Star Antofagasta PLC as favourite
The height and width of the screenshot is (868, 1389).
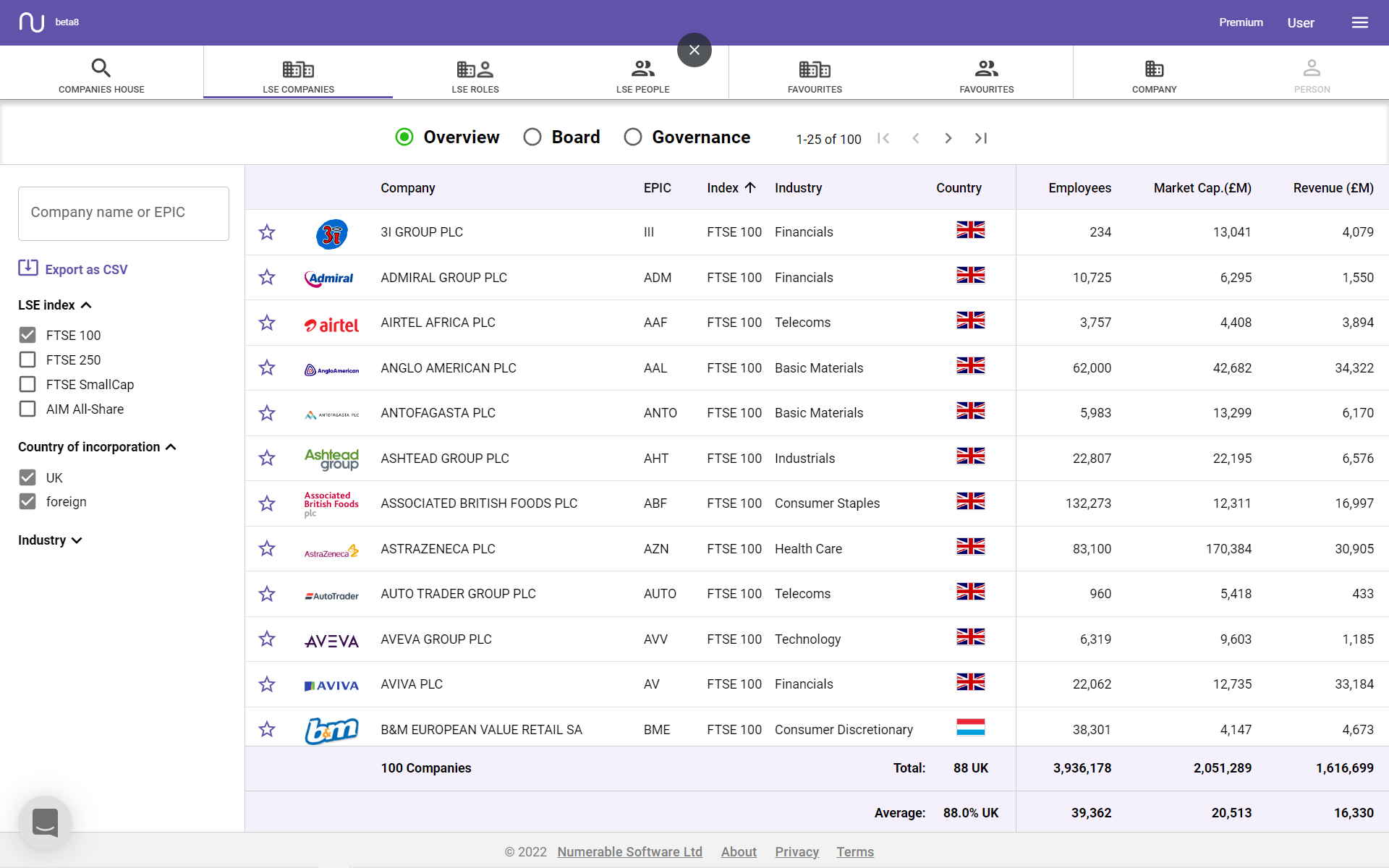pos(267,413)
